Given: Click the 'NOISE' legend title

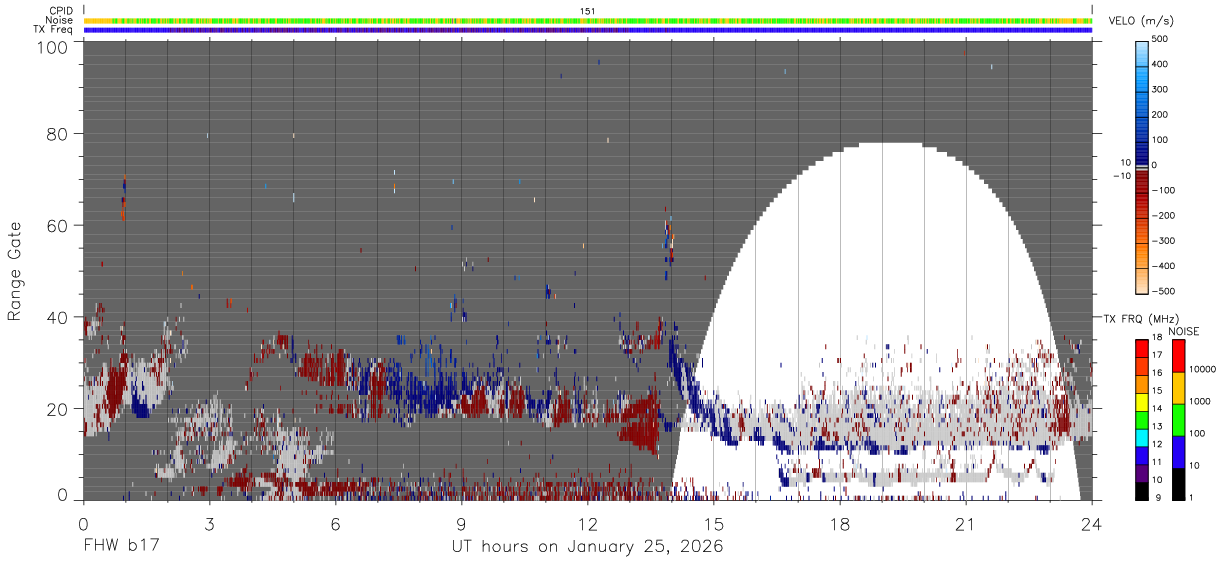Looking at the screenshot, I should [1183, 331].
